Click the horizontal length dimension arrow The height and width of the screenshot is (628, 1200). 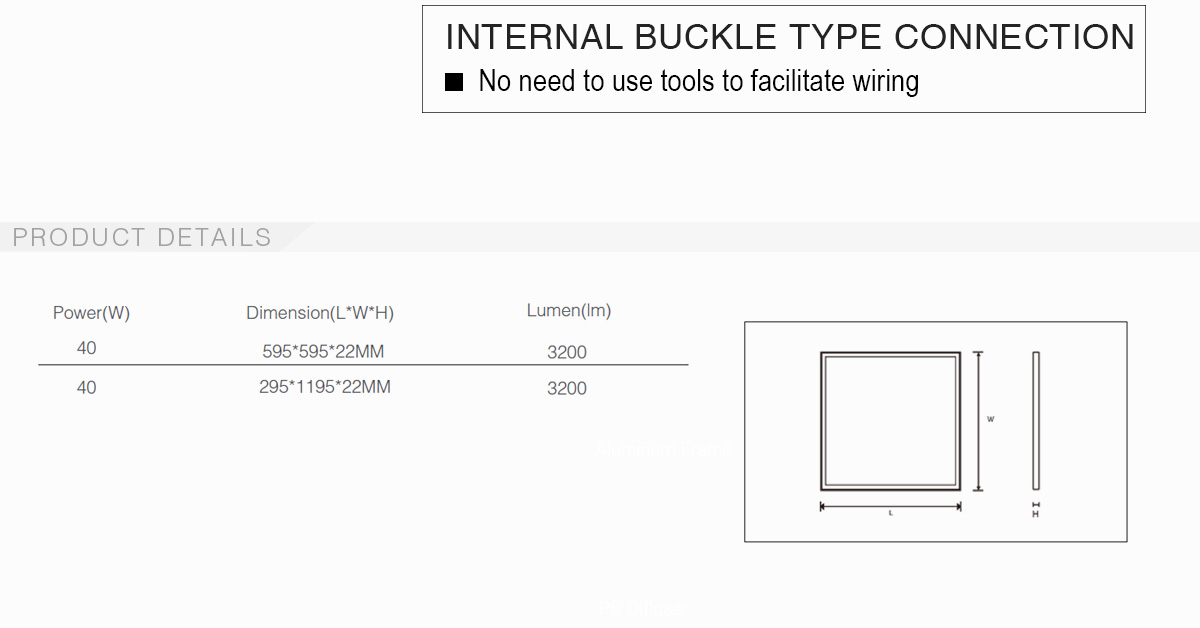pos(890,506)
